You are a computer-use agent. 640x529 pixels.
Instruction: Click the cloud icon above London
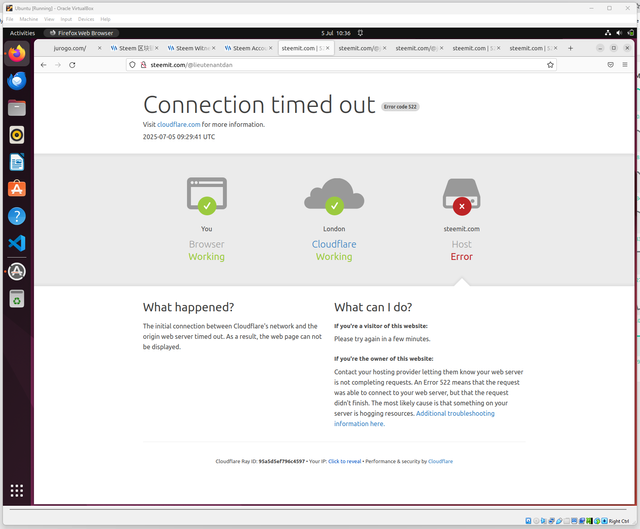point(334,196)
